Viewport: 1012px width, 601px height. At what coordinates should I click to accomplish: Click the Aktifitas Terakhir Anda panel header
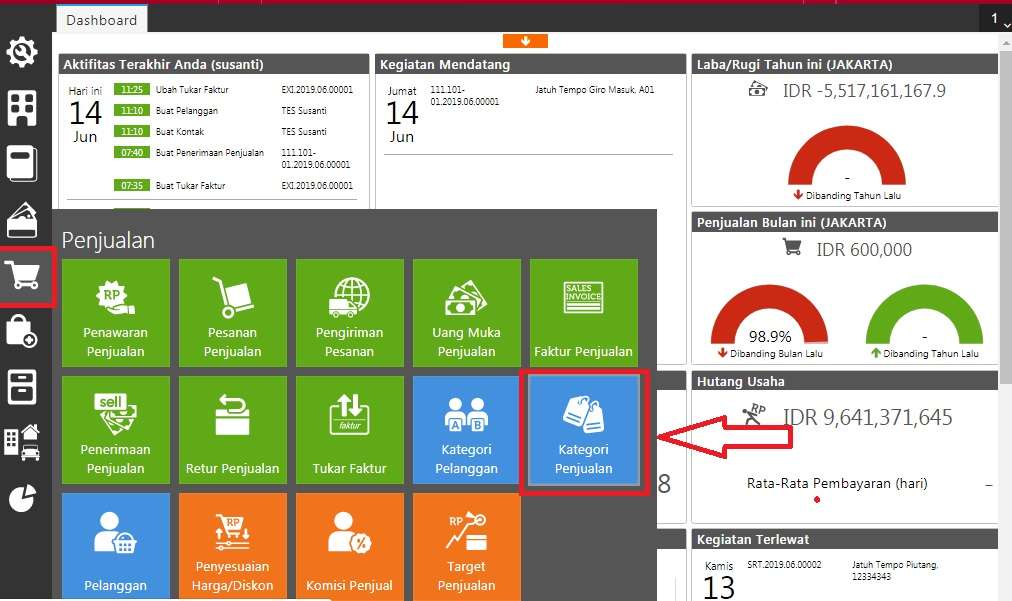pos(214,65)
